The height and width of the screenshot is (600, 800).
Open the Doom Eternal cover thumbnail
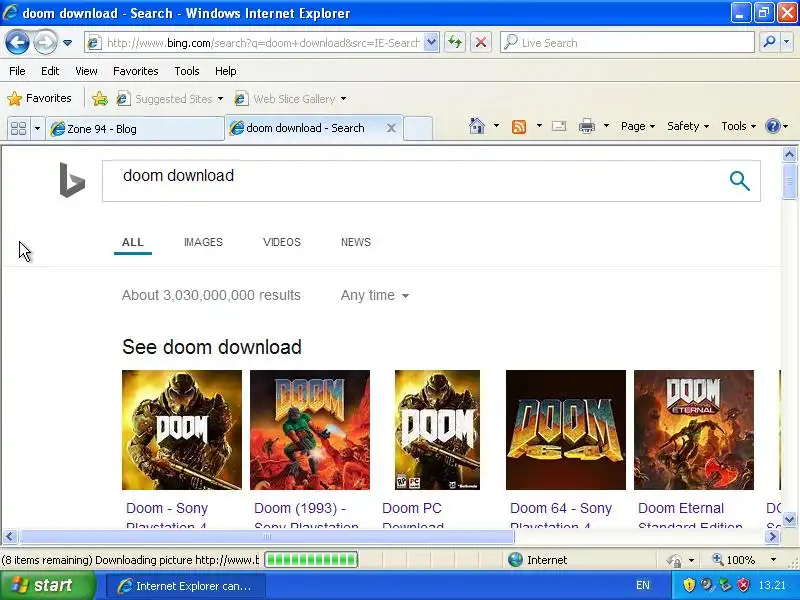click(694, 430)
